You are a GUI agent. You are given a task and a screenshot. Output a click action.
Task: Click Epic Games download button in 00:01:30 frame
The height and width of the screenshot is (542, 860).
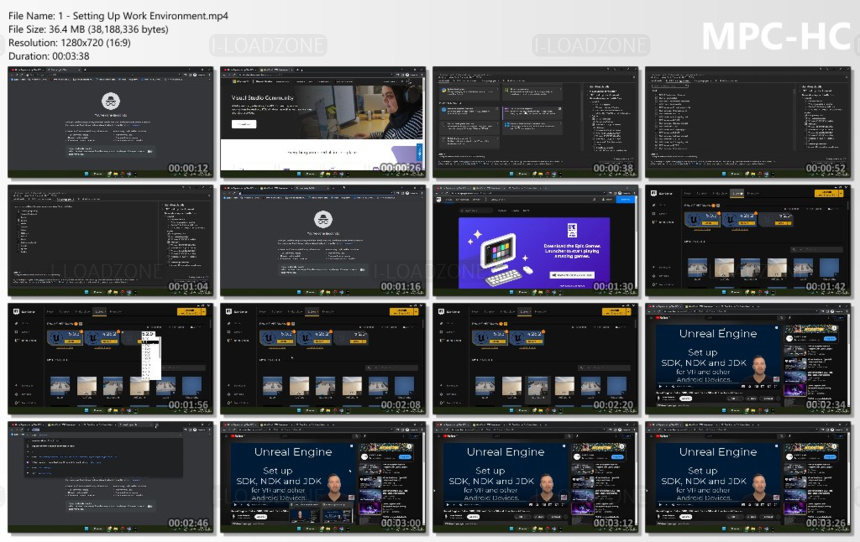coord(572,274)
